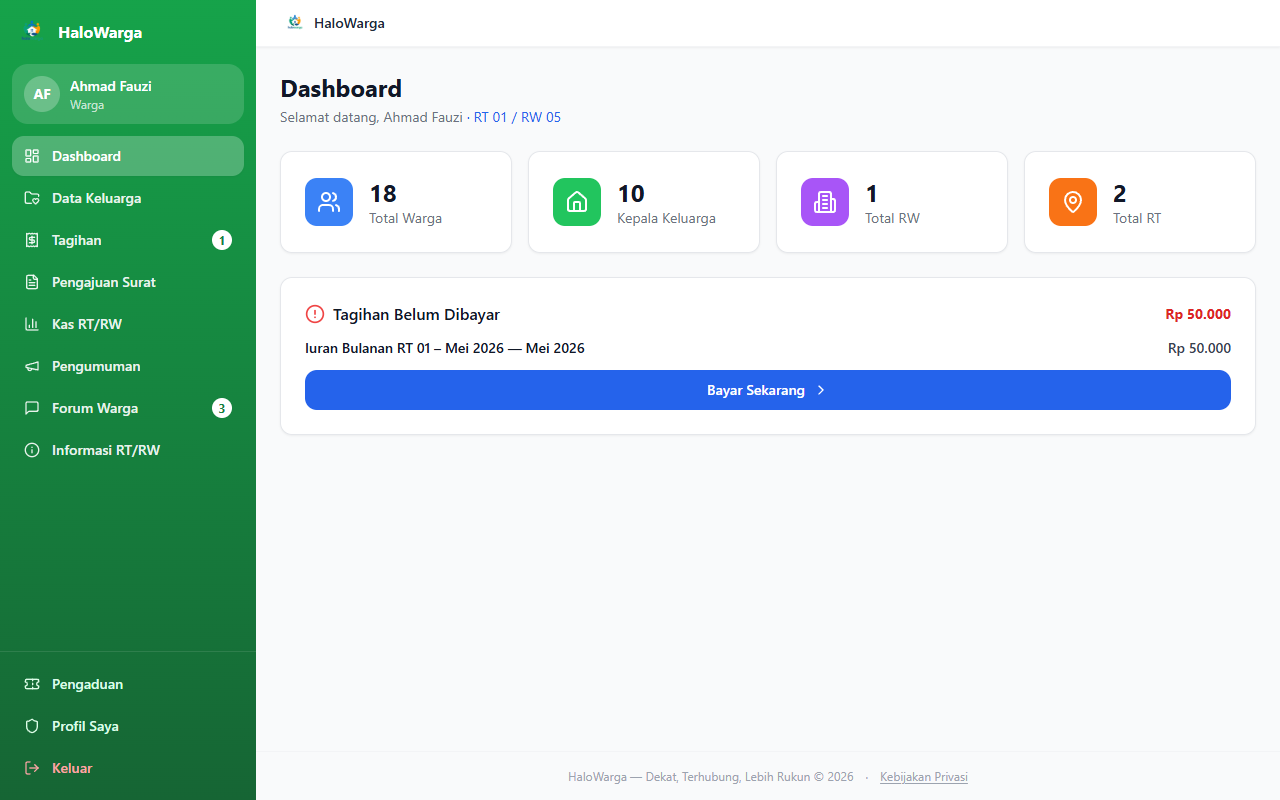Screen dimensions: 1280x800
Task: Click the blue Total Warga people icon
Action: (329, 202)
